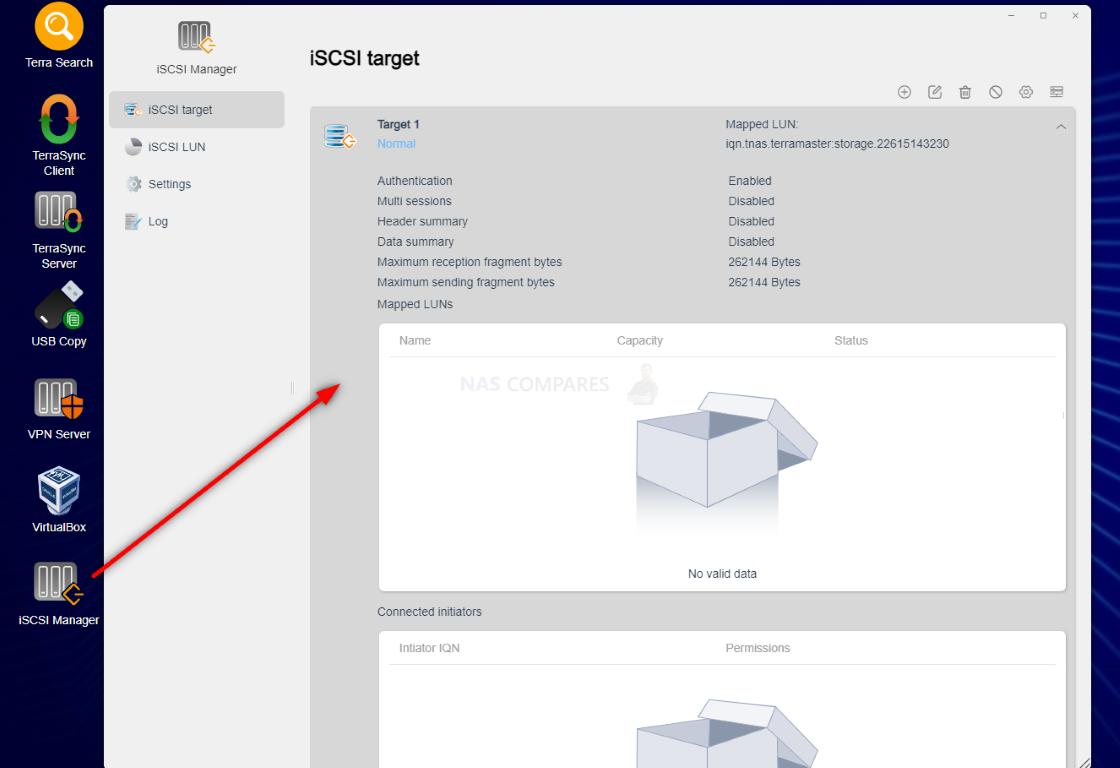
Task: Click the server icon in the toolbar
Action: click(1056, 92)
